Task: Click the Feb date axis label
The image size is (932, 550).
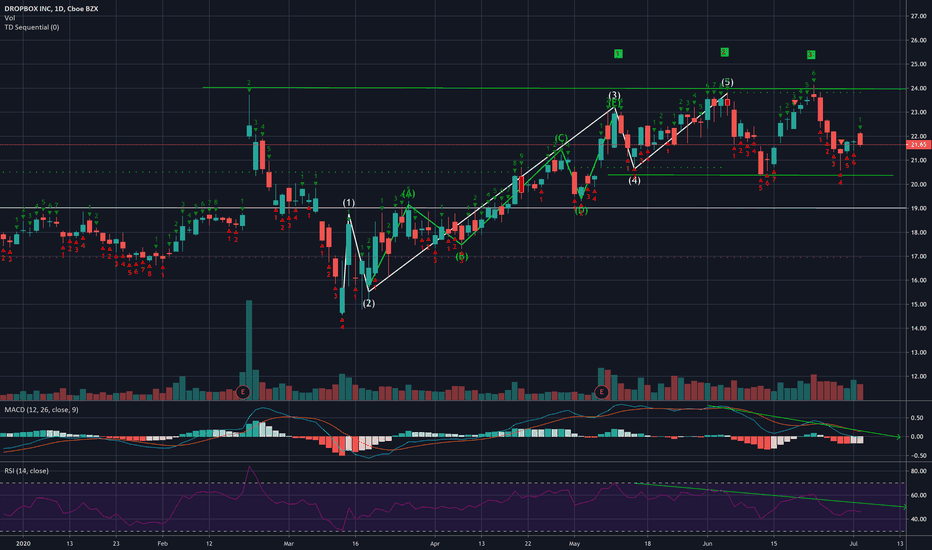Action: [x=163, y=543]
